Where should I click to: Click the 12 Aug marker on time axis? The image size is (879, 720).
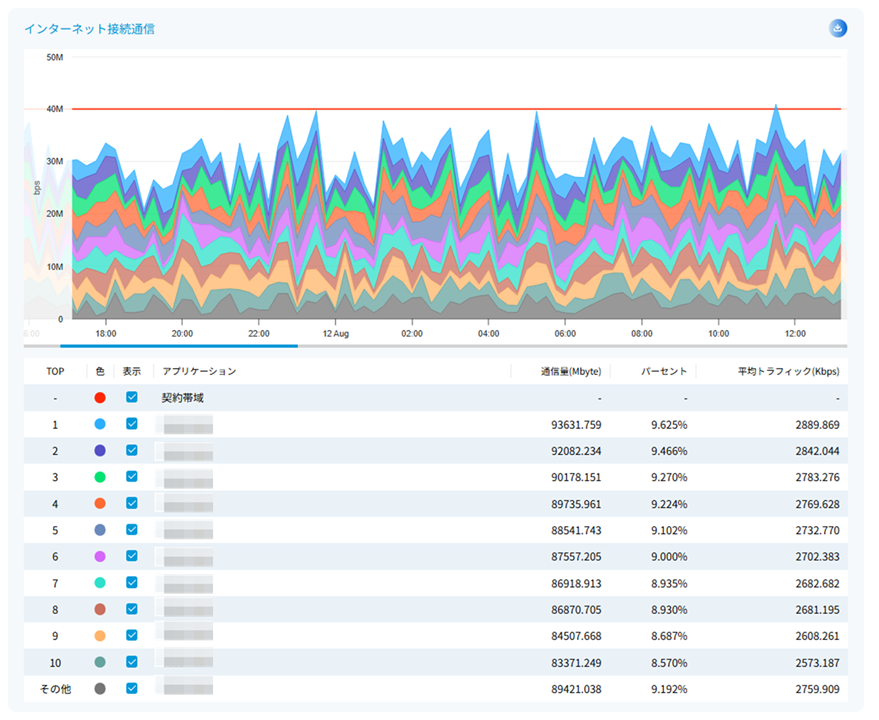point(335,333)
